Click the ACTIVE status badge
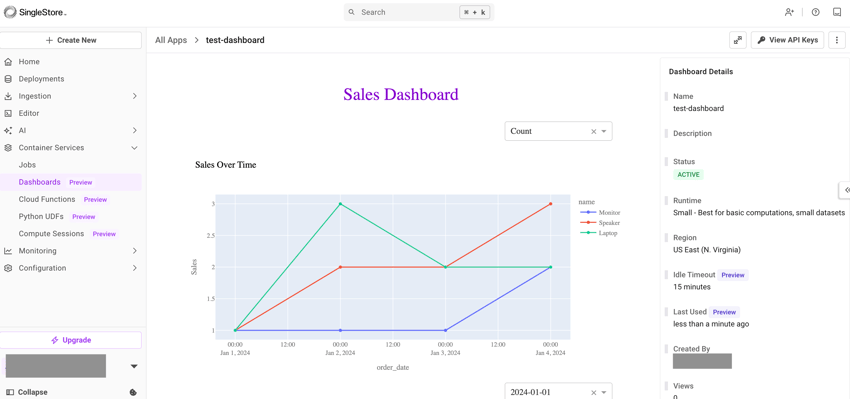 tap(688, 175)
